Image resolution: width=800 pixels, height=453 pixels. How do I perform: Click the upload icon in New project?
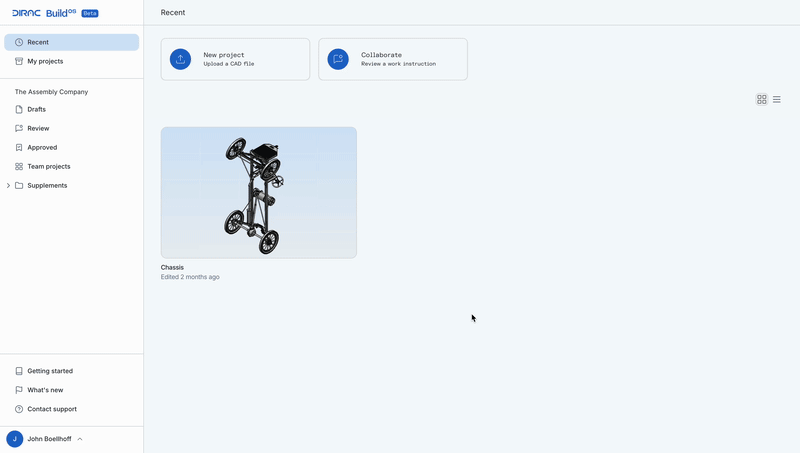click(x=180, y=59)
